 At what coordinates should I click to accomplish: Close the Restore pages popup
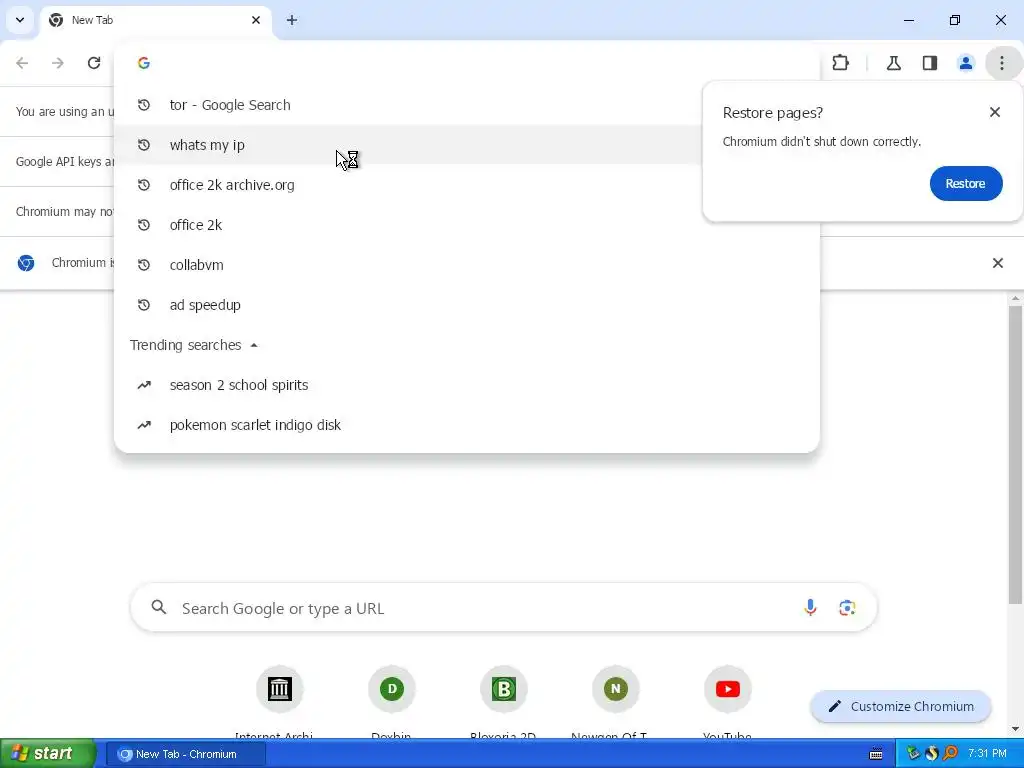[x=995, y=112]
